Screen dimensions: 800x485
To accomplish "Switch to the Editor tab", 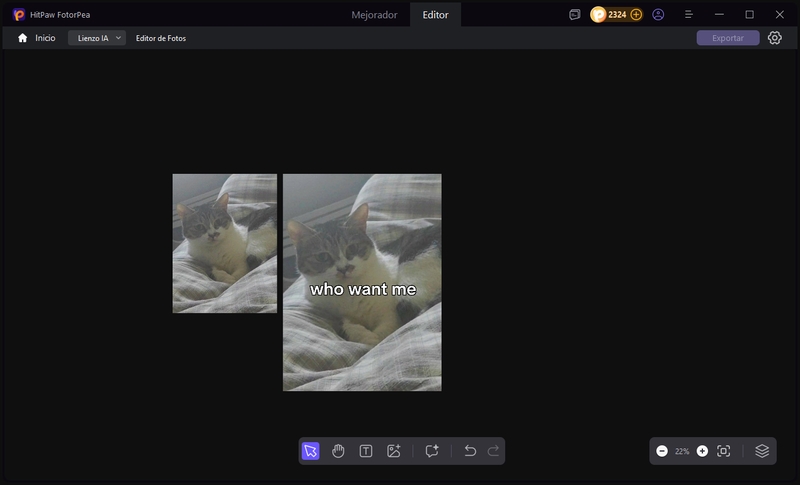I will pos(435,15).
